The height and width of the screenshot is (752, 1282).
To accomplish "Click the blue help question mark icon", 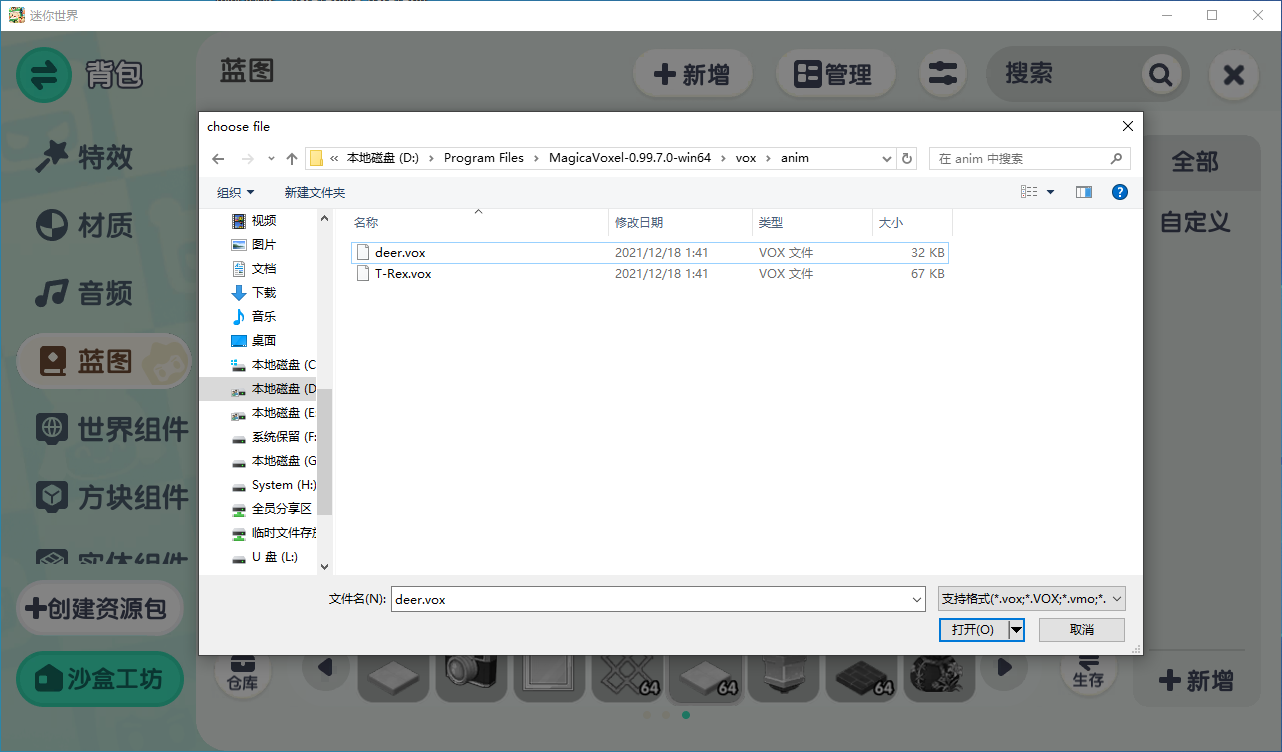I will 1120,192.
